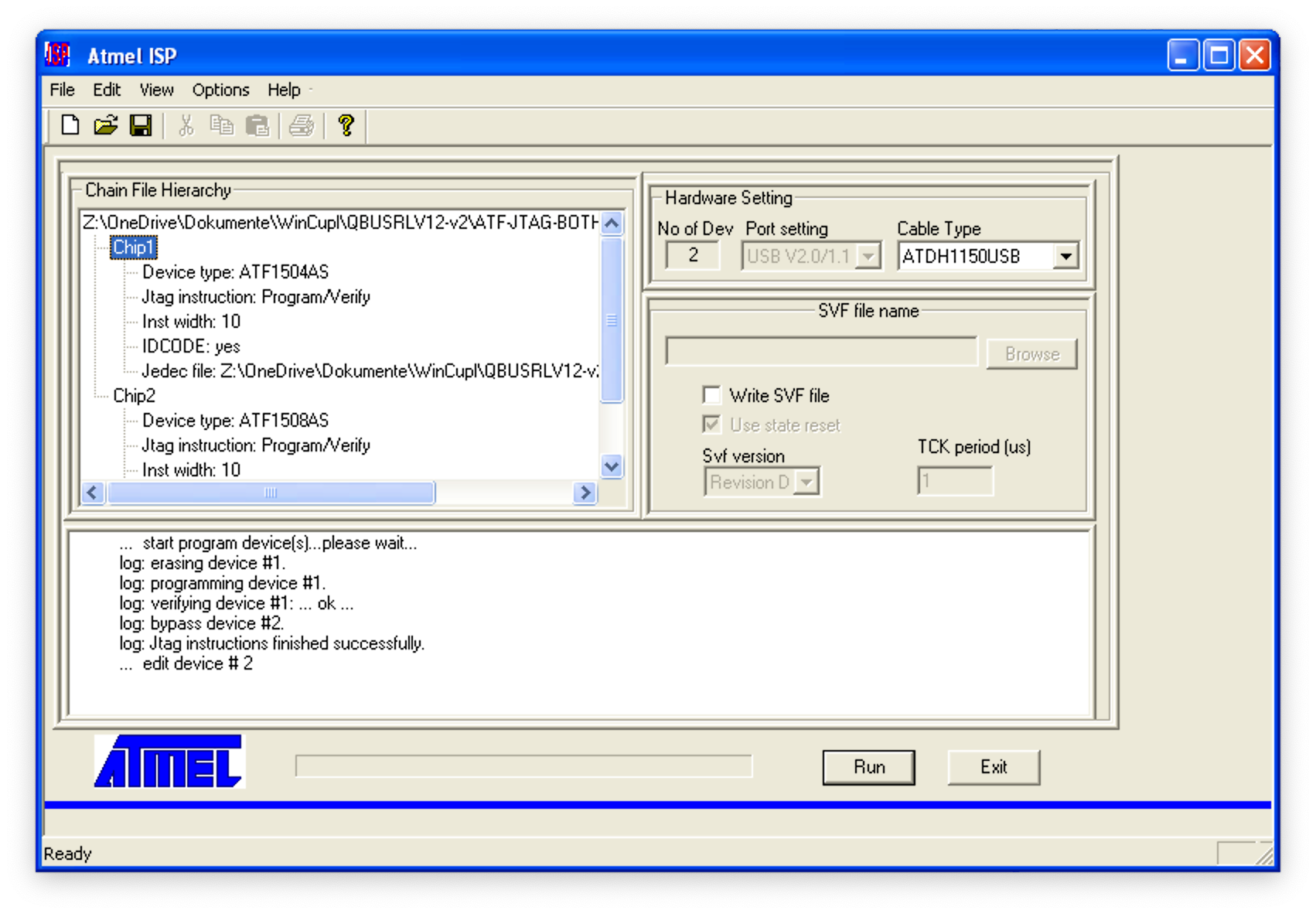
Task: Select Chip2 in the chain tree
Action: pyautogui.click(x=134, y=396)
